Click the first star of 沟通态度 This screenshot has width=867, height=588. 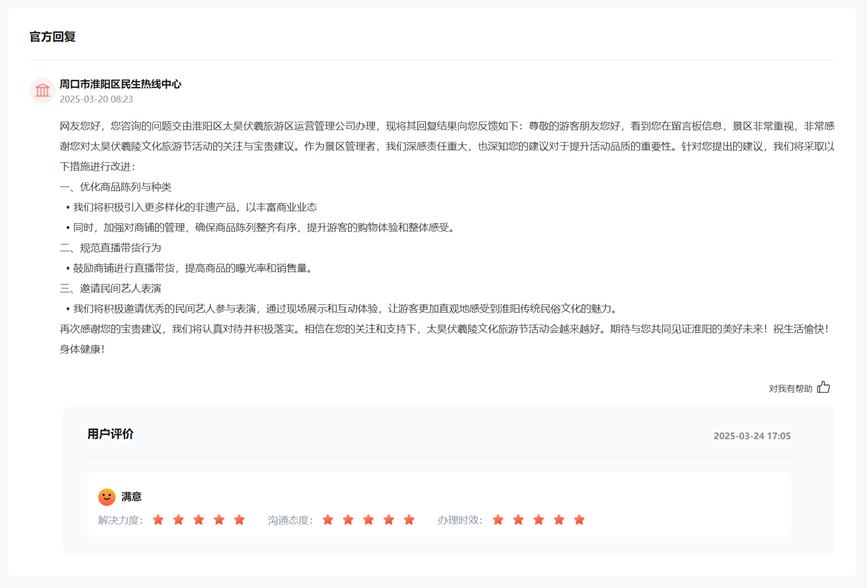328,520
